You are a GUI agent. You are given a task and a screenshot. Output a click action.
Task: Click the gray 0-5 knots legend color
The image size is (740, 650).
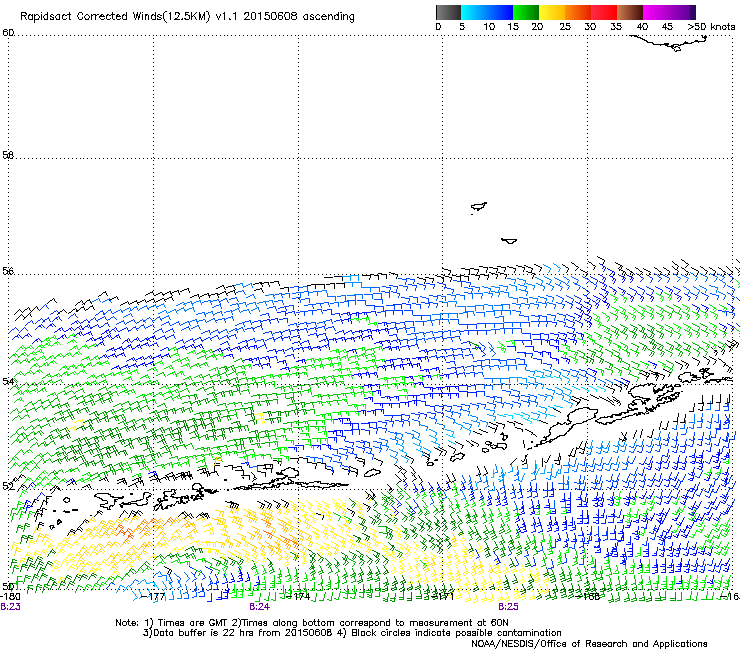tap(448, 12)
